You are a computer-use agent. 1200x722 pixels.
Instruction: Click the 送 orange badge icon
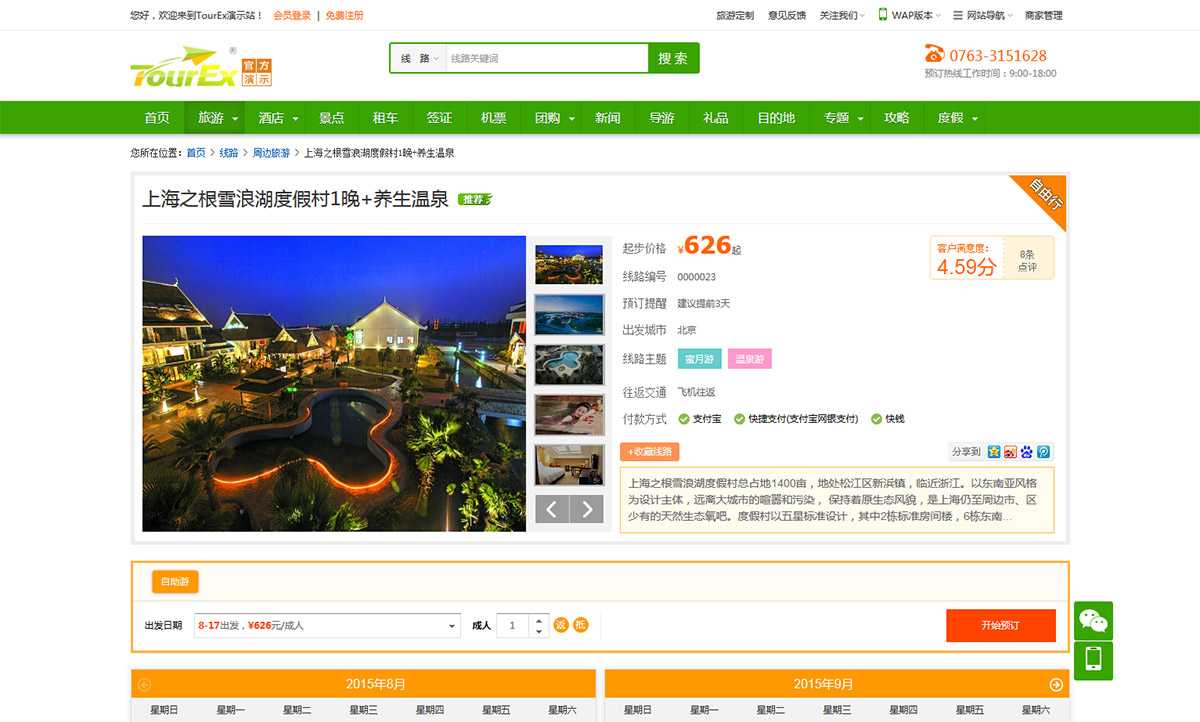click(561, 625)
